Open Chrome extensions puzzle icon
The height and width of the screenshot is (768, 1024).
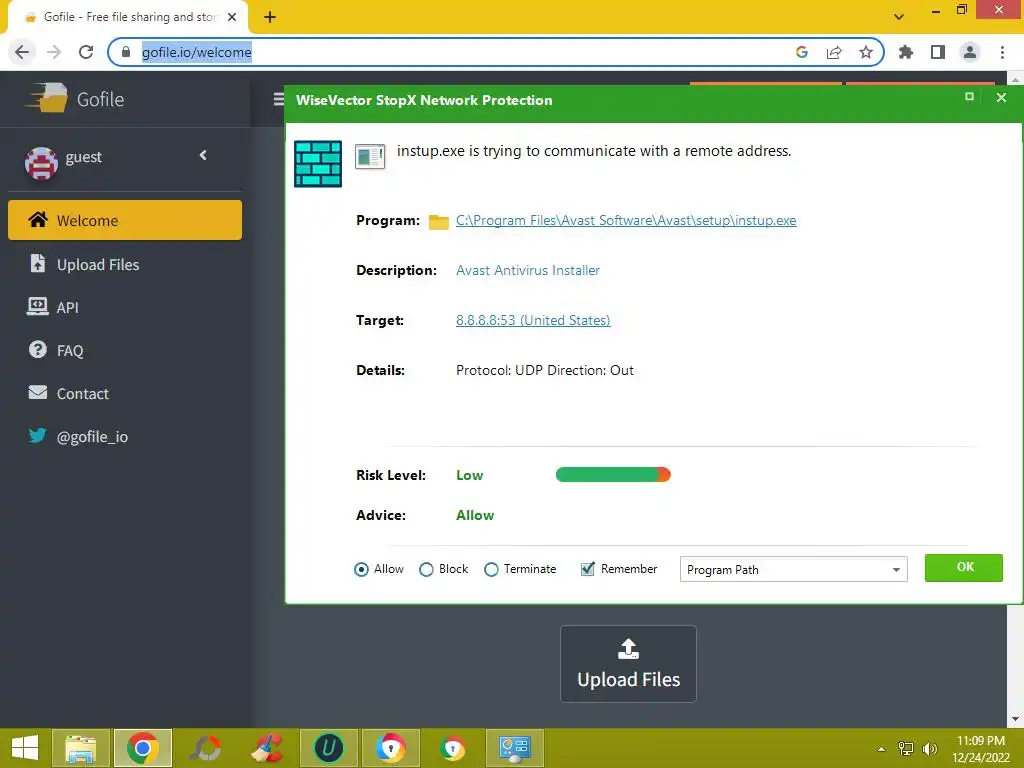pyautogui.click(x=906, y=52)
